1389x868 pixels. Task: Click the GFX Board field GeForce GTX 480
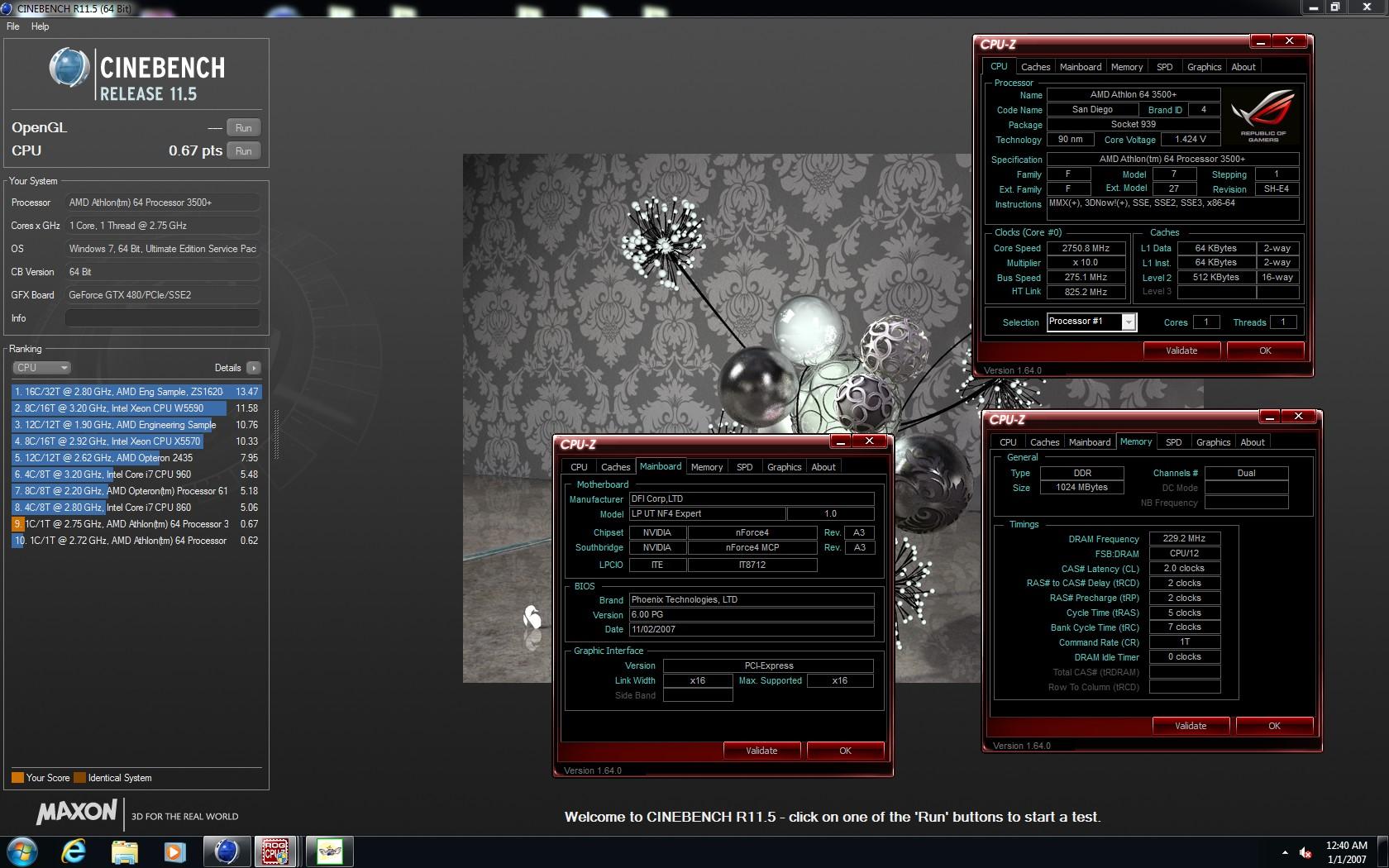click(x=162, y=295)
